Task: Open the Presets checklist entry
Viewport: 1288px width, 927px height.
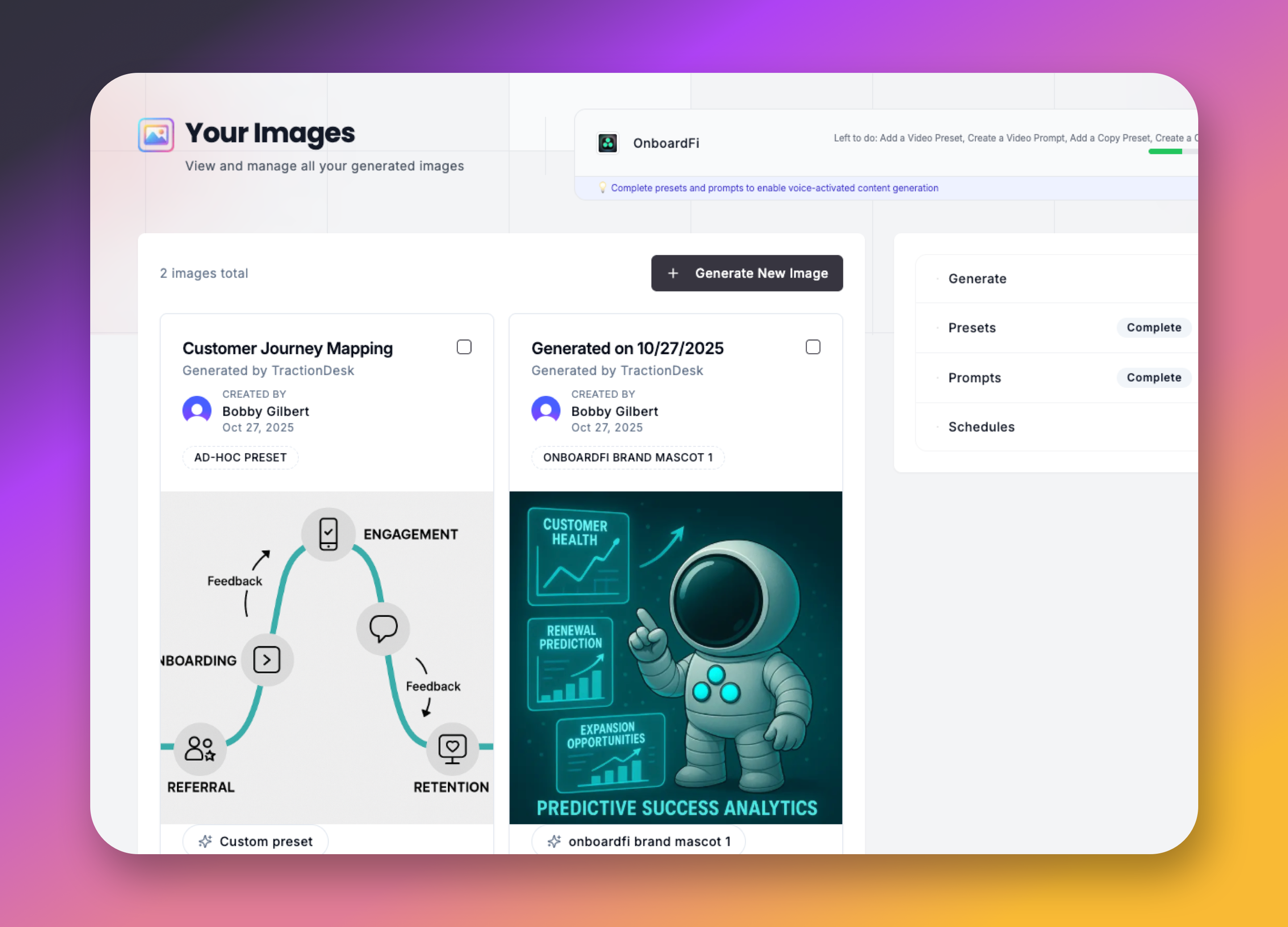Action: click(x=972, y=328)
